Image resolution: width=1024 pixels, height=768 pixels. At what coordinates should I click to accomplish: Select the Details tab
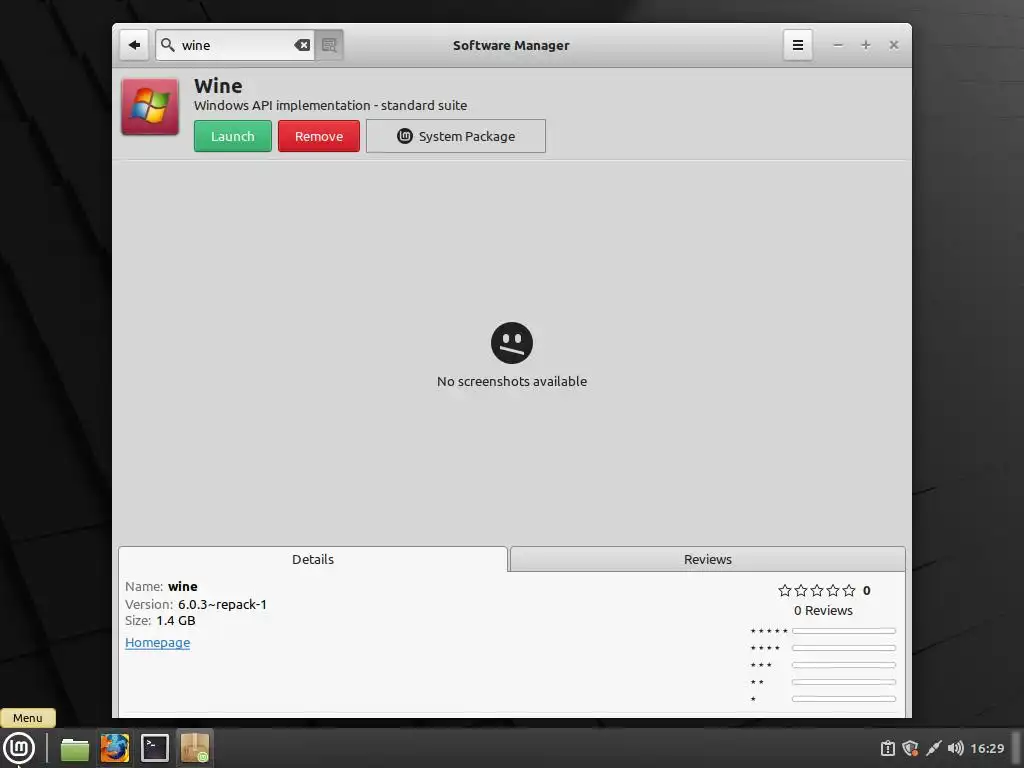click(x=313, y=559)
